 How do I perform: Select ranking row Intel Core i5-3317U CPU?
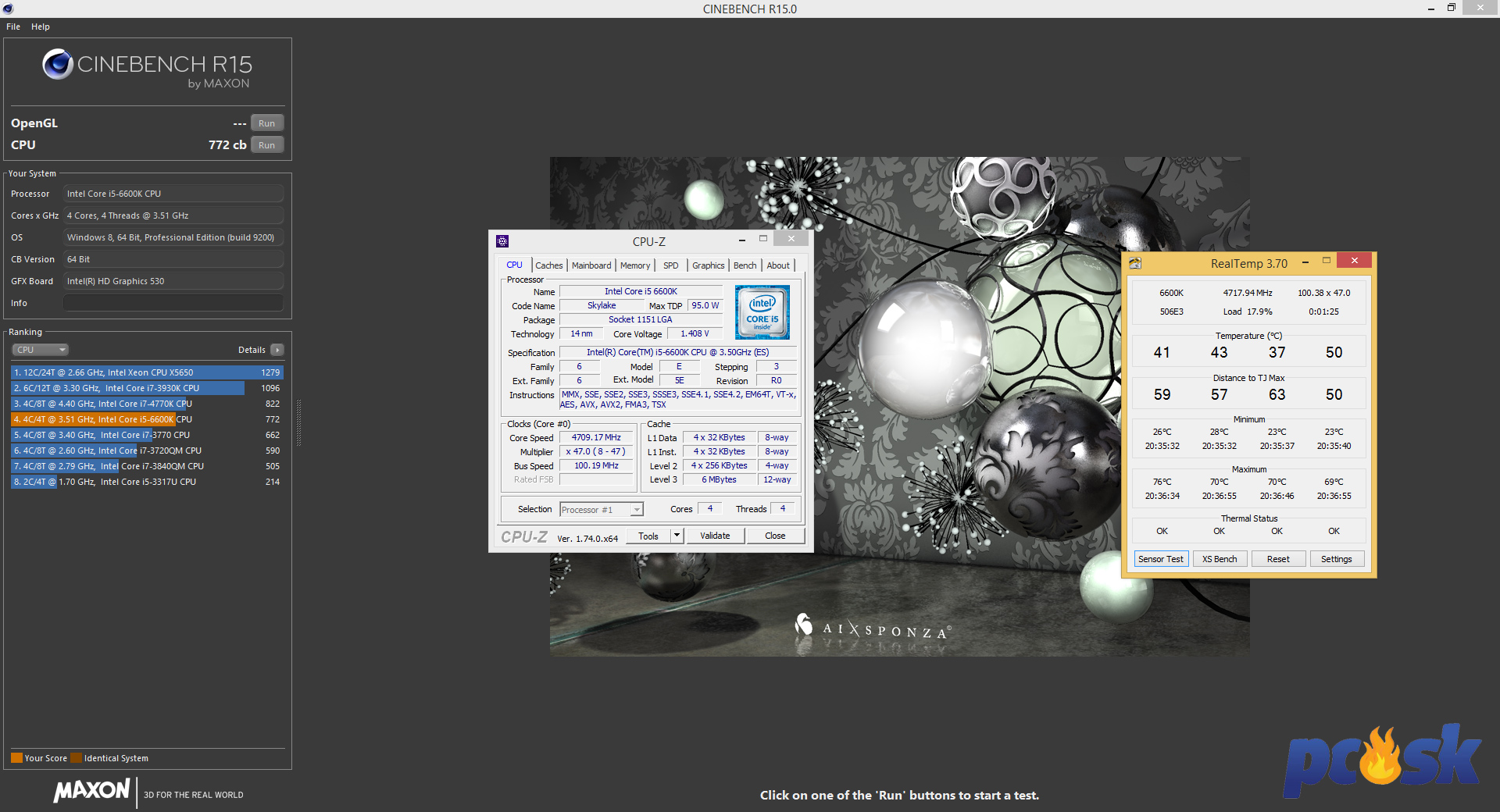point(147,482)
